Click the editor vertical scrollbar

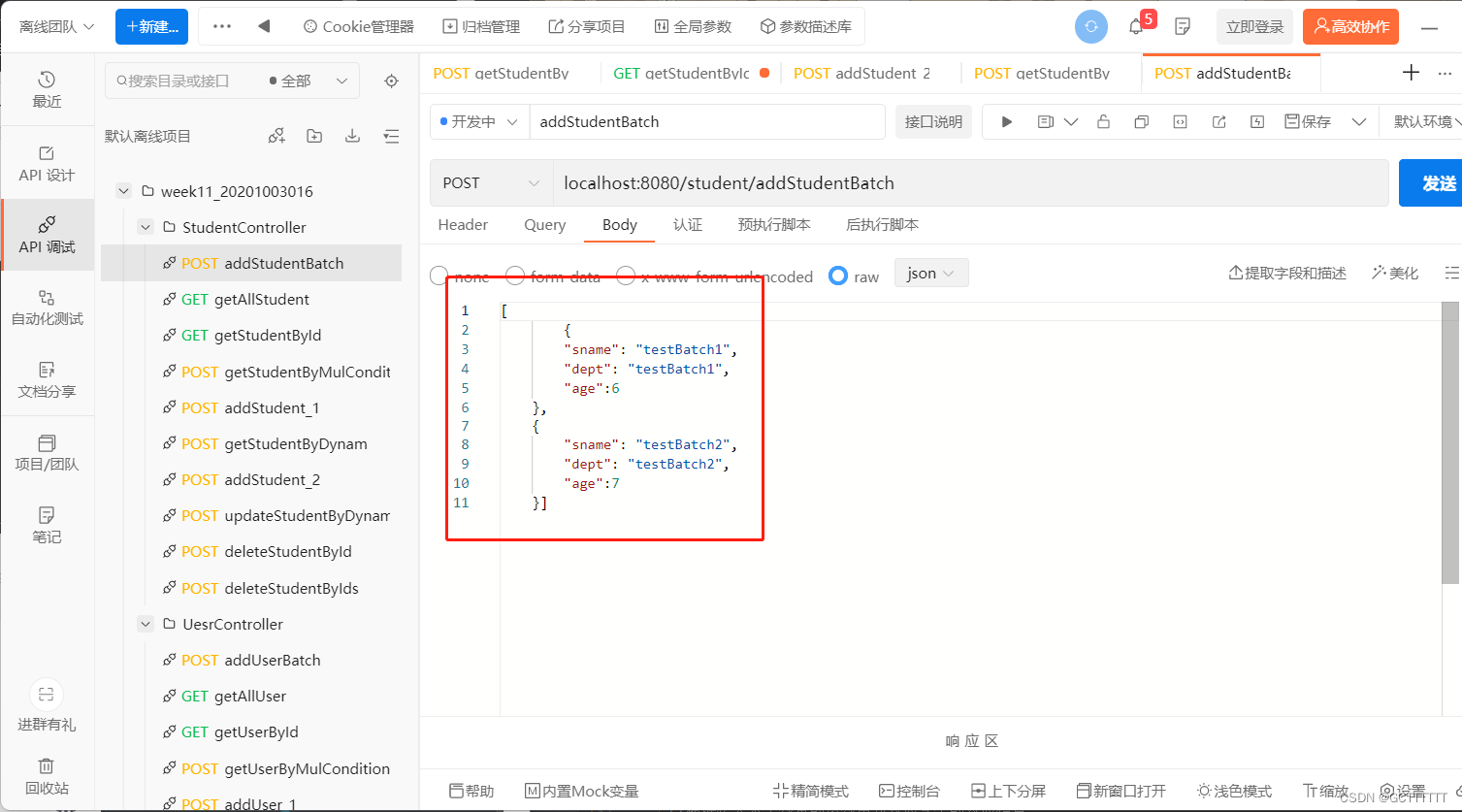pos(1449,441)
